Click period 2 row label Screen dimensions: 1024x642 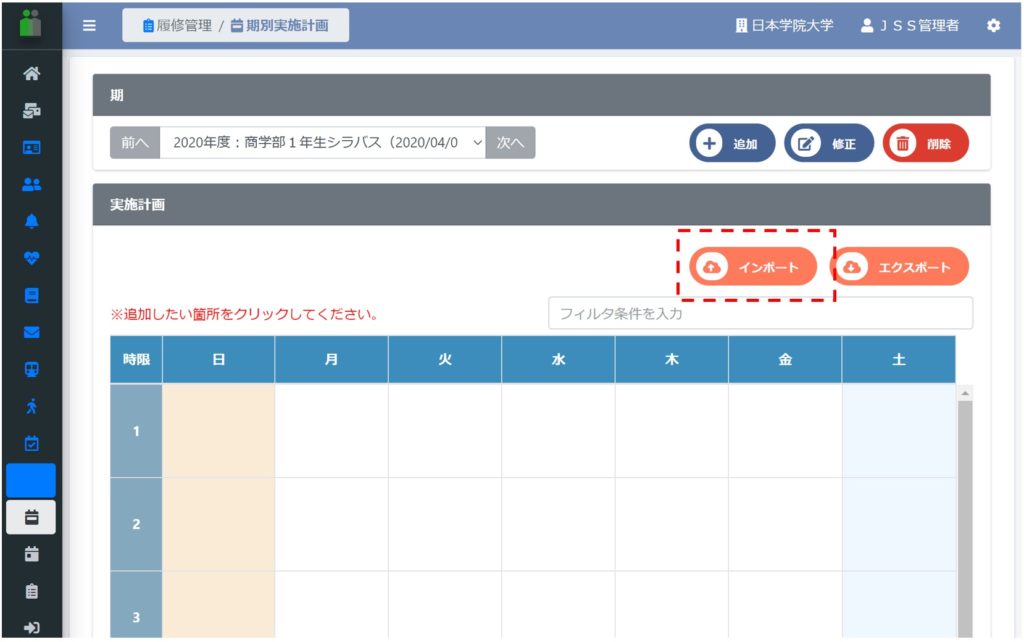pyautogui.click(x=136, y=524)
